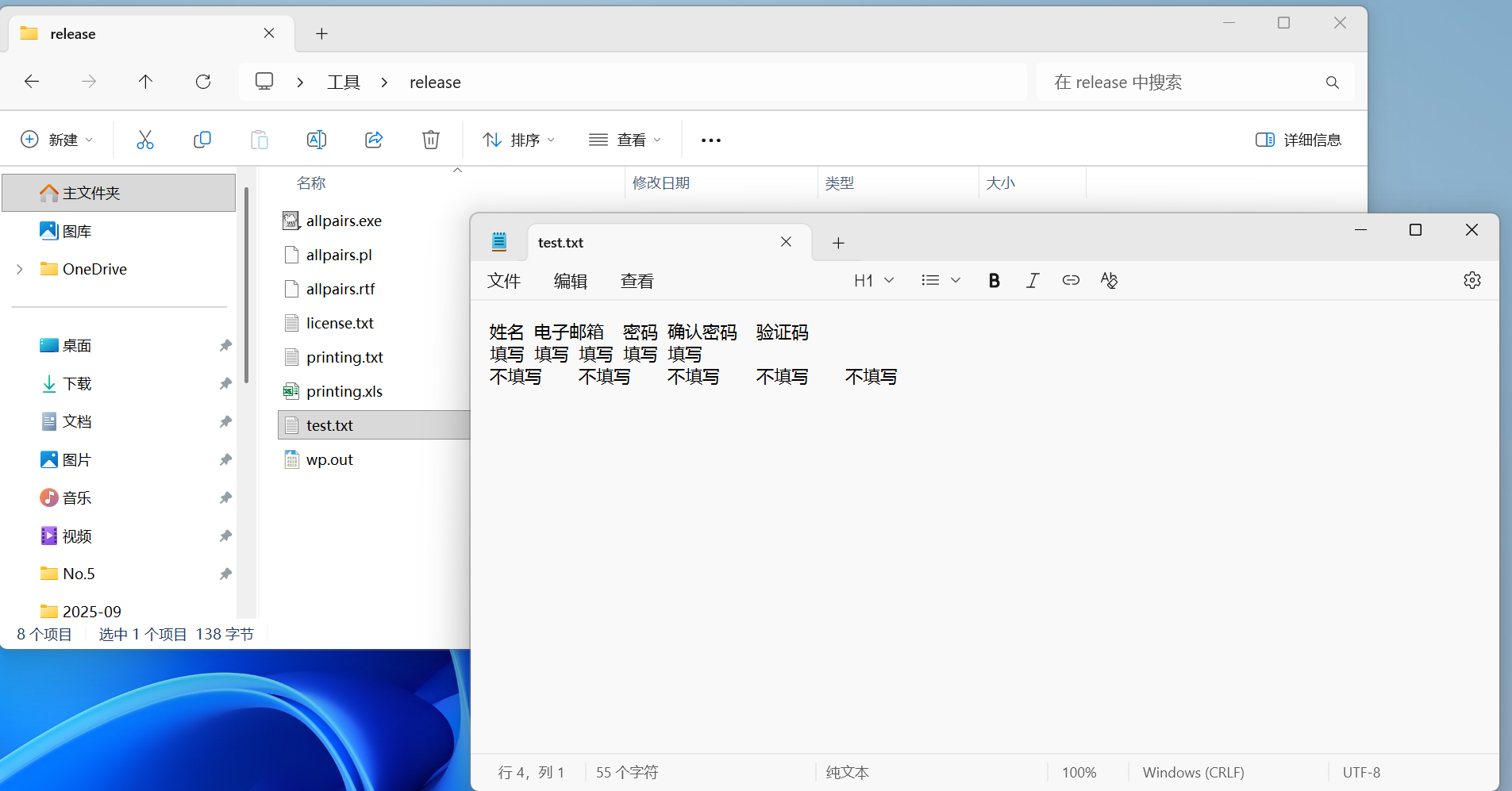This screenshot has height=791, width=1512.
Task: Close the release tab in Explorer
Action: click(x=269, y=33)
